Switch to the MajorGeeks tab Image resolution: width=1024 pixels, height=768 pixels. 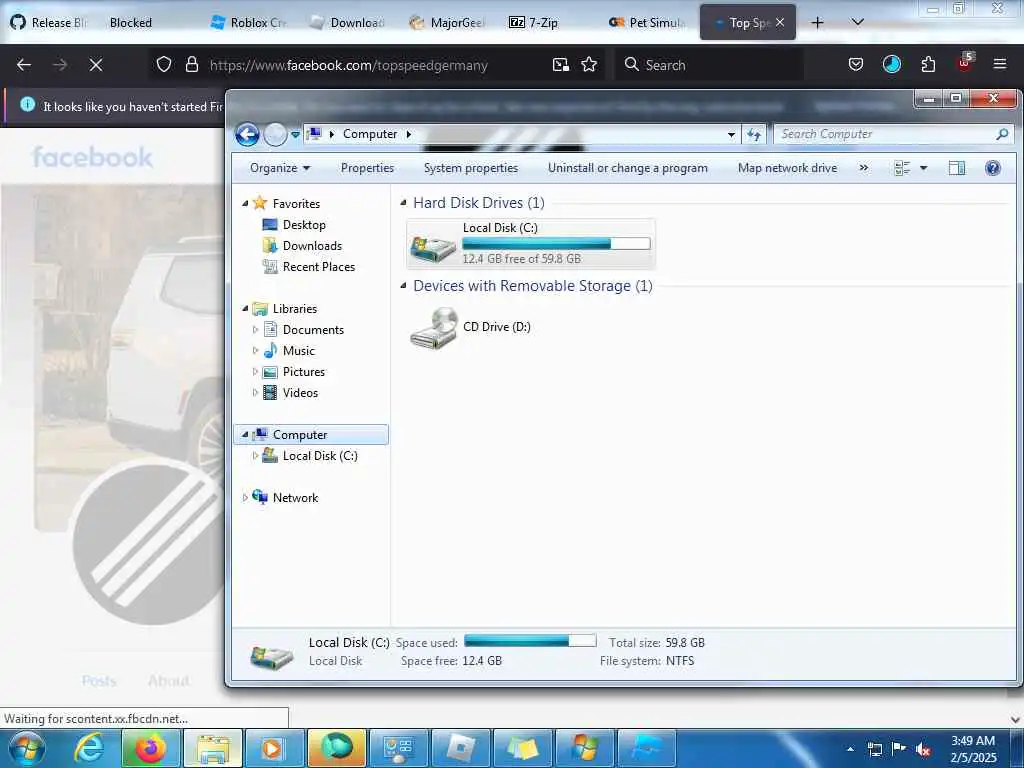click(448, 22)
